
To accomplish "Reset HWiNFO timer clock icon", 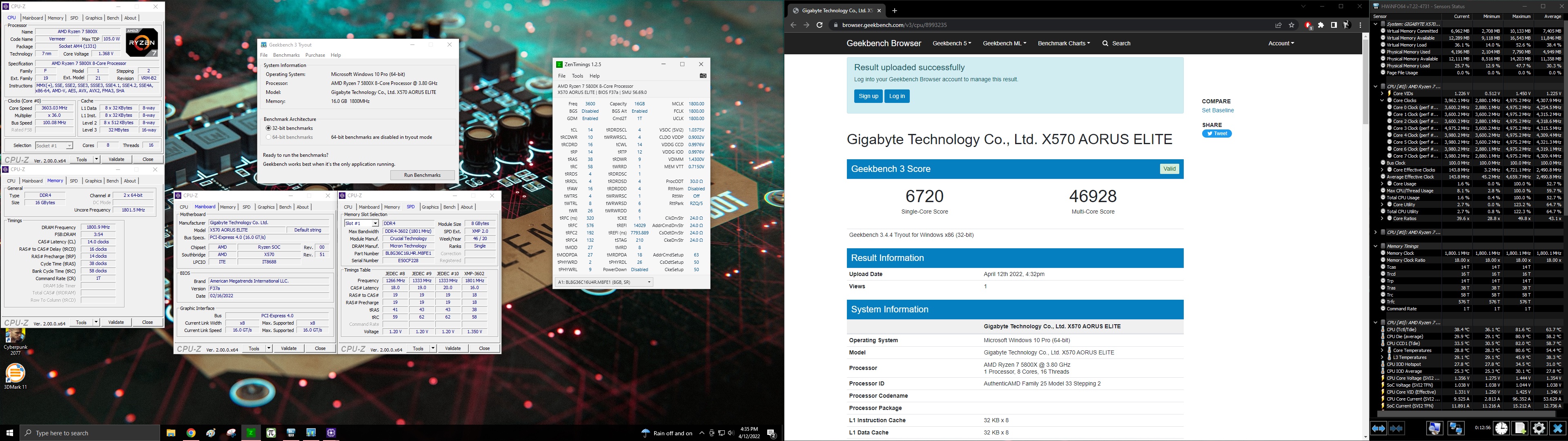I will (1502, 429).
